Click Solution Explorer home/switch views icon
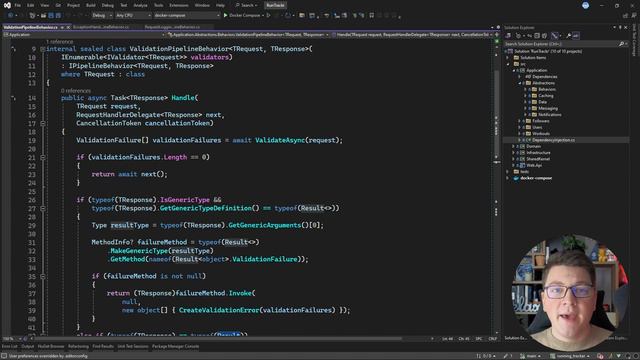640x360 pixels. tap(508, 36)
